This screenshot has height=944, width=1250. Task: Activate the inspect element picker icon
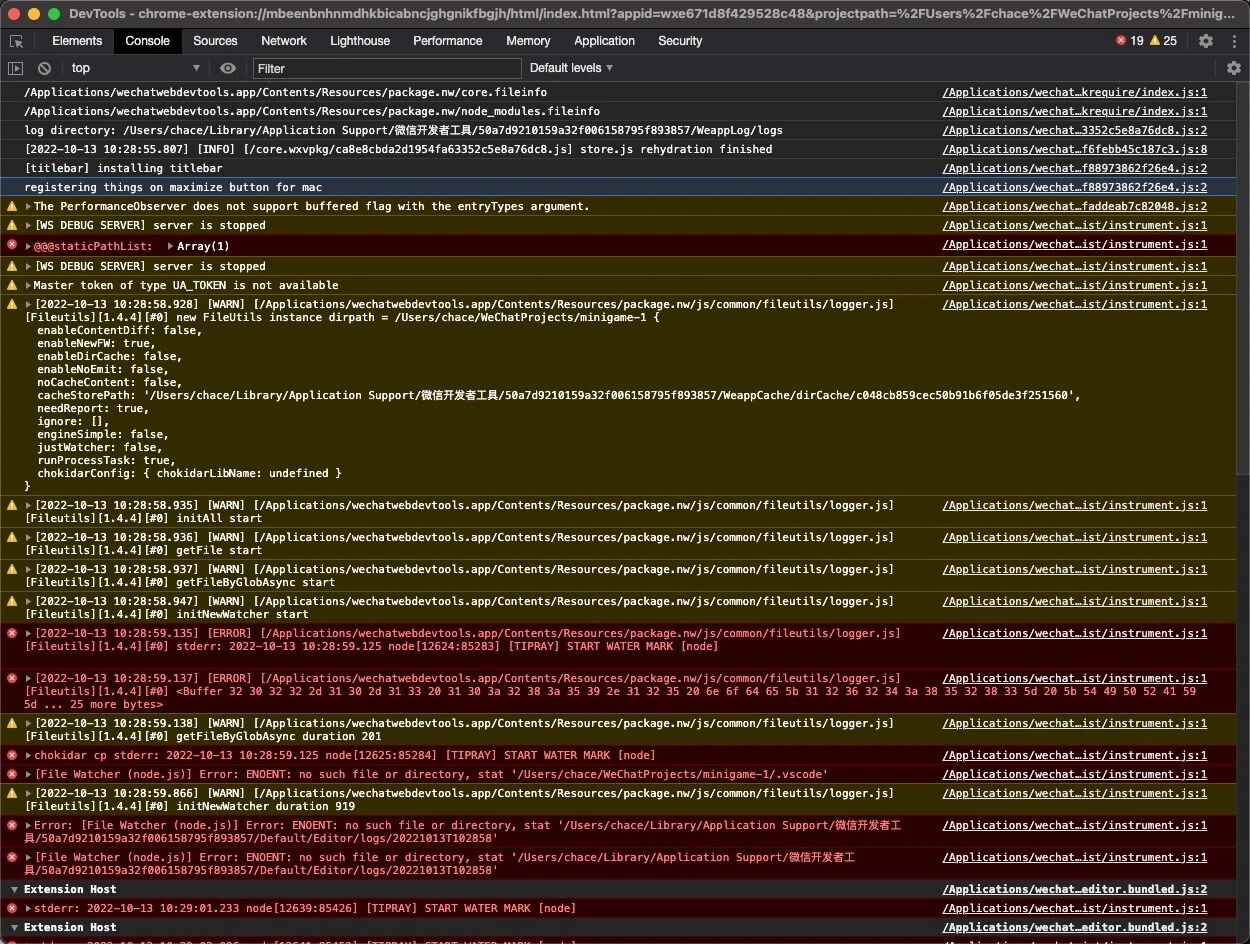(16, 41)
